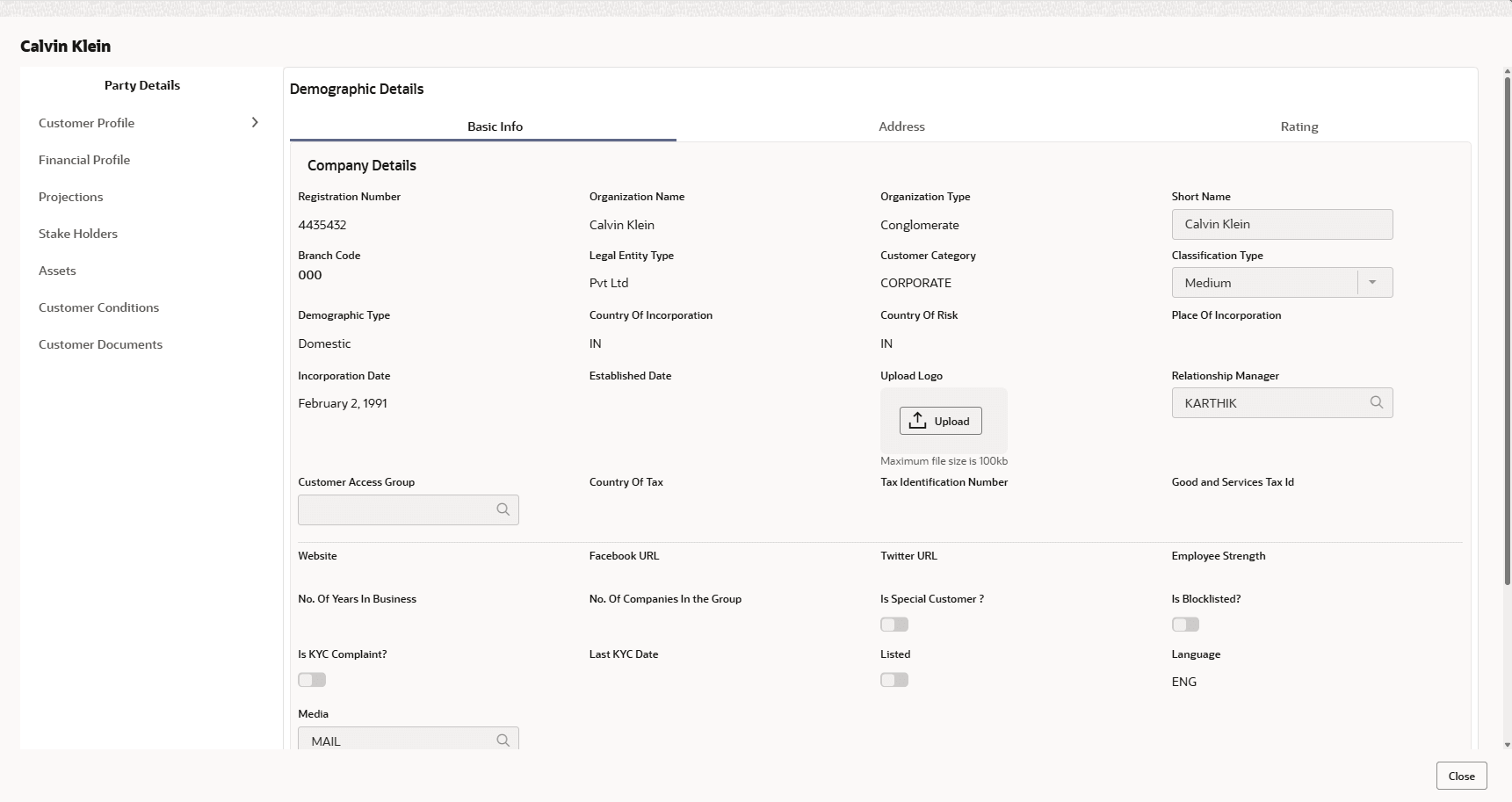Click the upload arrow icon
1512x802 pixels.
(918, 421)
